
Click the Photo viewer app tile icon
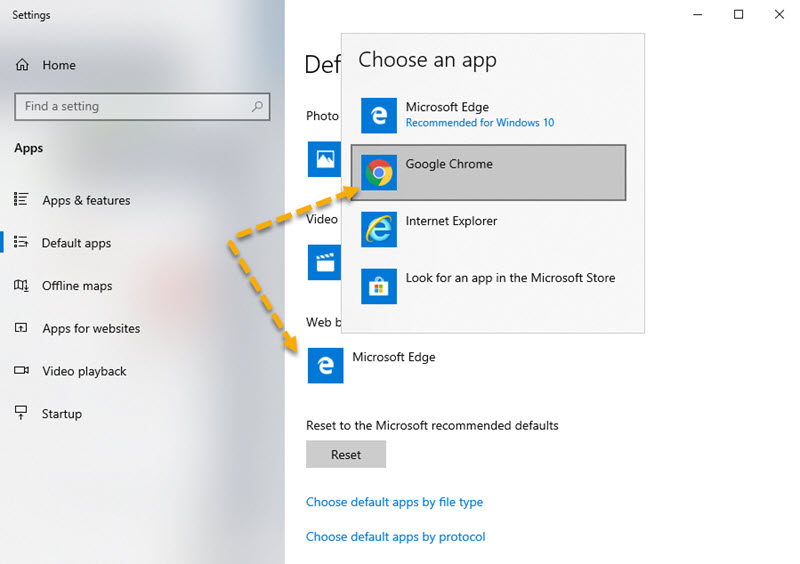[324, 159]
